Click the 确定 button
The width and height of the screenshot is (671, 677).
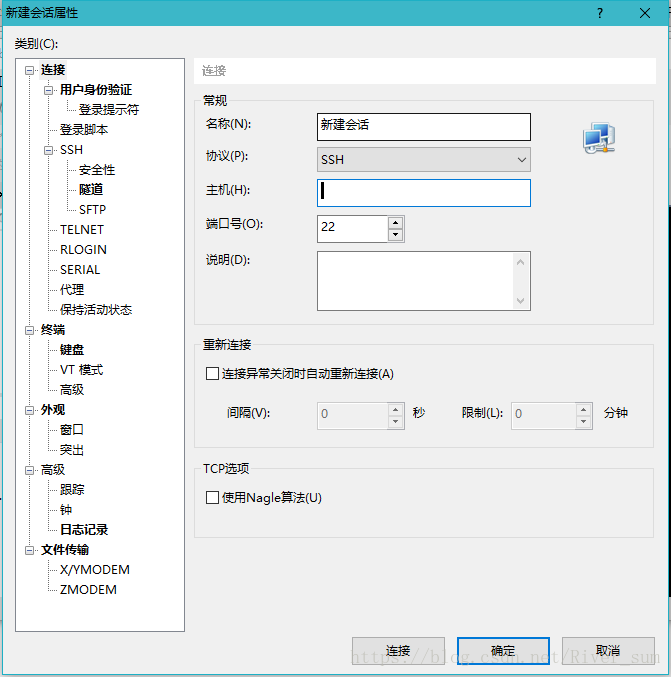tap(503, 651)
